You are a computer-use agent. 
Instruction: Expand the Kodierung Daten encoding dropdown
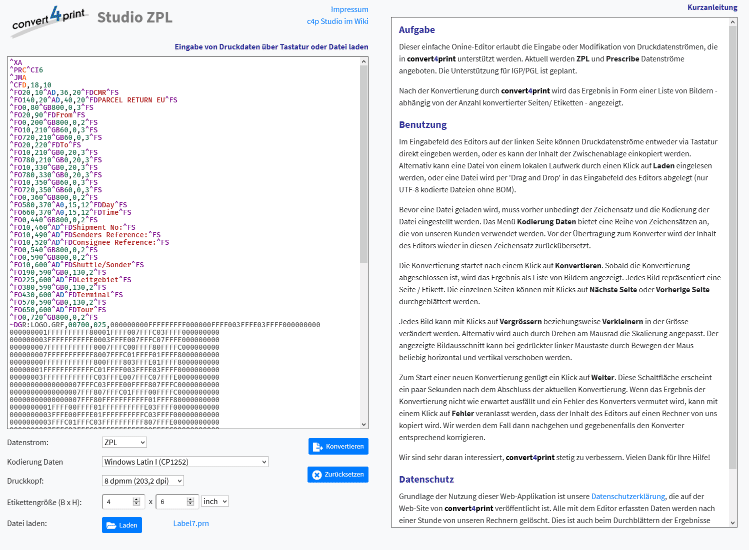(185, 462)
